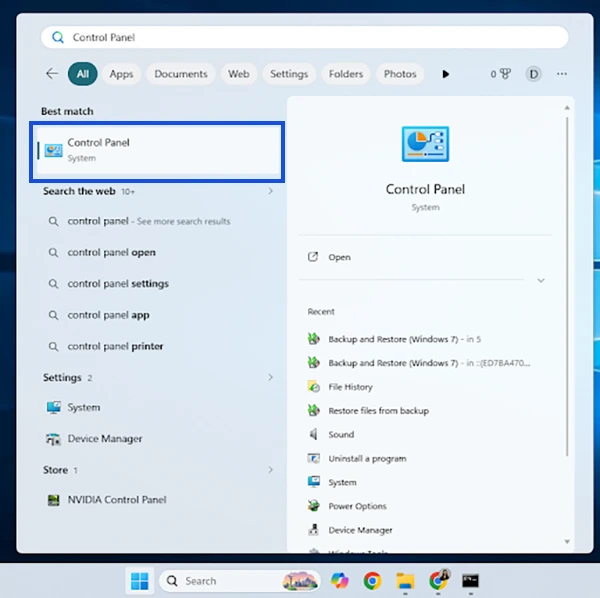Viewport: 600px width, 598px height.
Task: Select the All filter tab
Action: click(83, 74)
